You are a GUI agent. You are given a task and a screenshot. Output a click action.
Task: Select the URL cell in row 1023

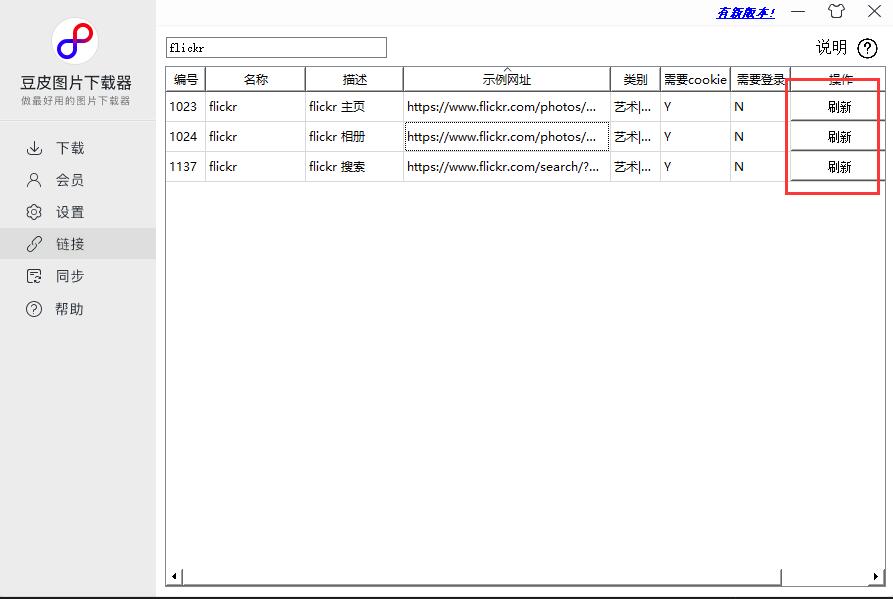tap(507, 106)
